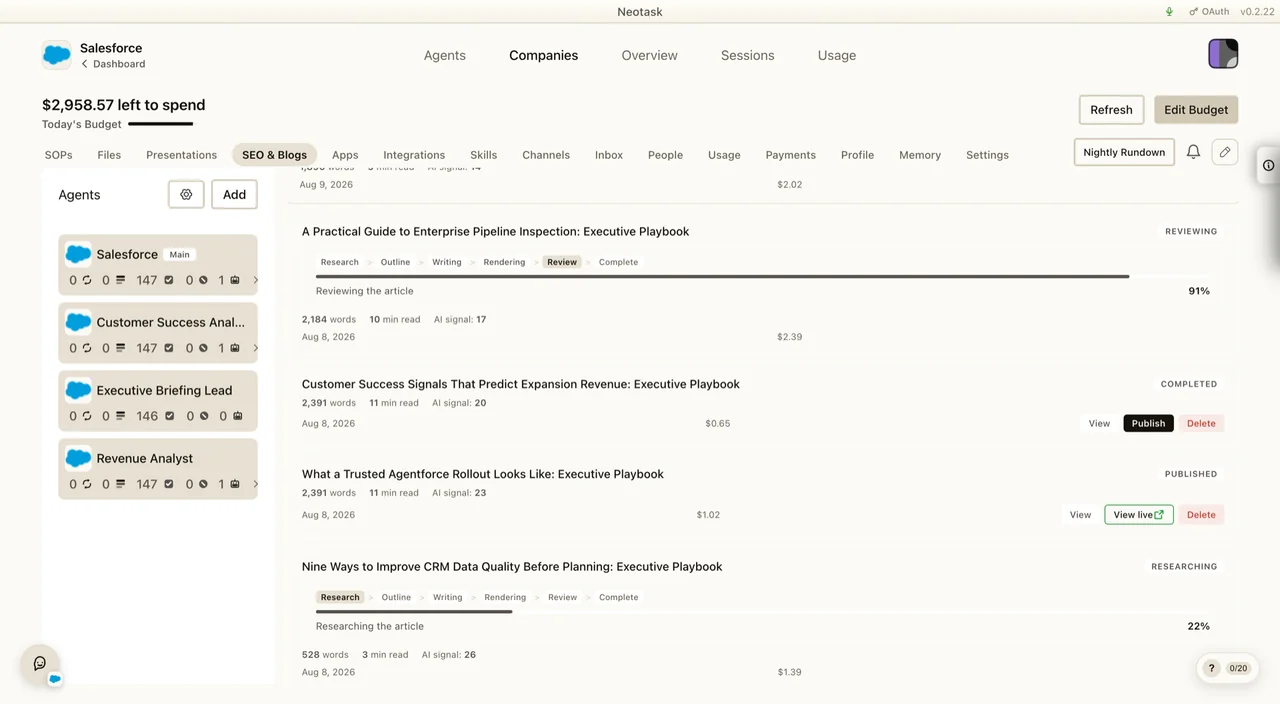Expand the Revenue Analyst agent chevron
Image resolution: width=1280 pixels, height=704 pixels.
tap(255, 484)
